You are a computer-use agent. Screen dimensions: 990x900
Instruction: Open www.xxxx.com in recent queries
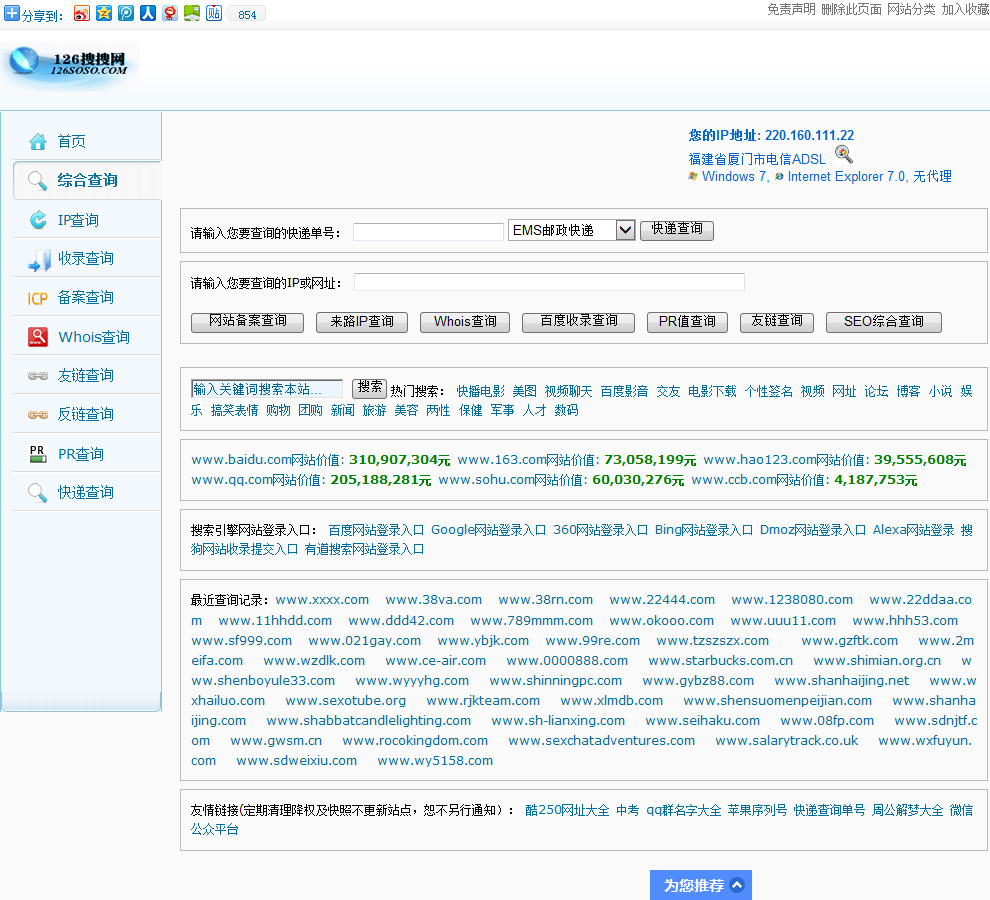[x=322, y=600]
